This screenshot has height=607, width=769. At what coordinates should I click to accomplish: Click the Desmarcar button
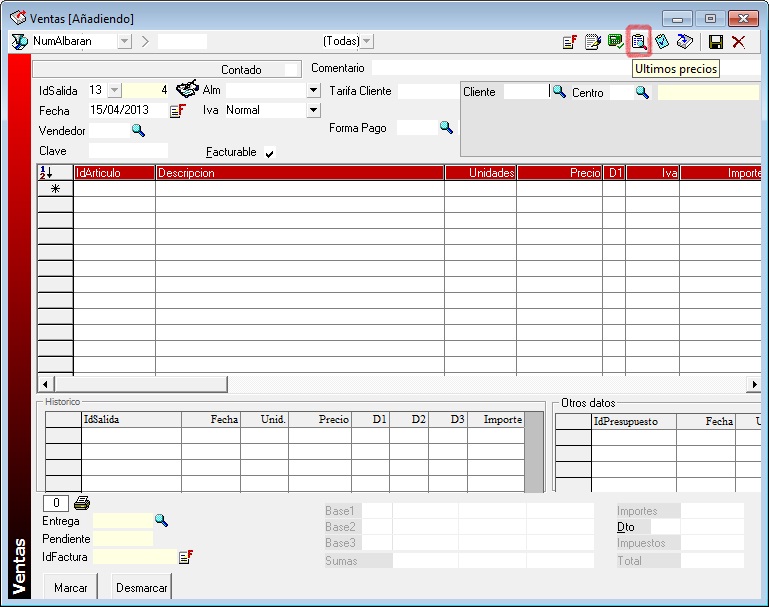pos(141,587)
